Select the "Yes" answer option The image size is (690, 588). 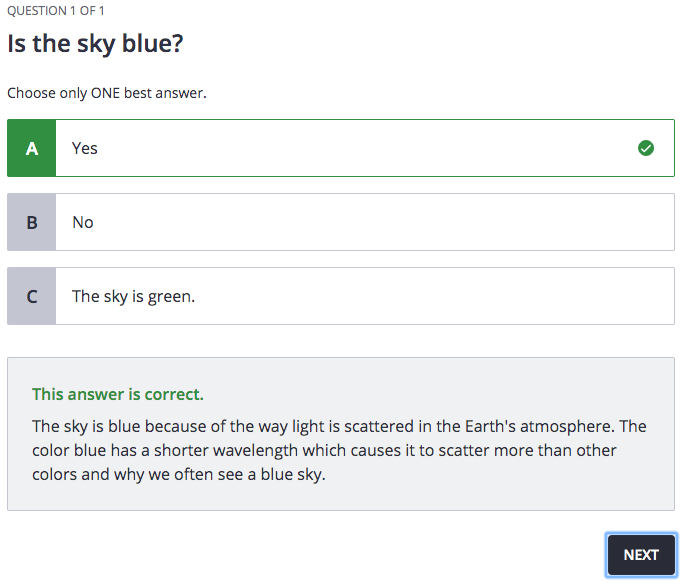340,148
